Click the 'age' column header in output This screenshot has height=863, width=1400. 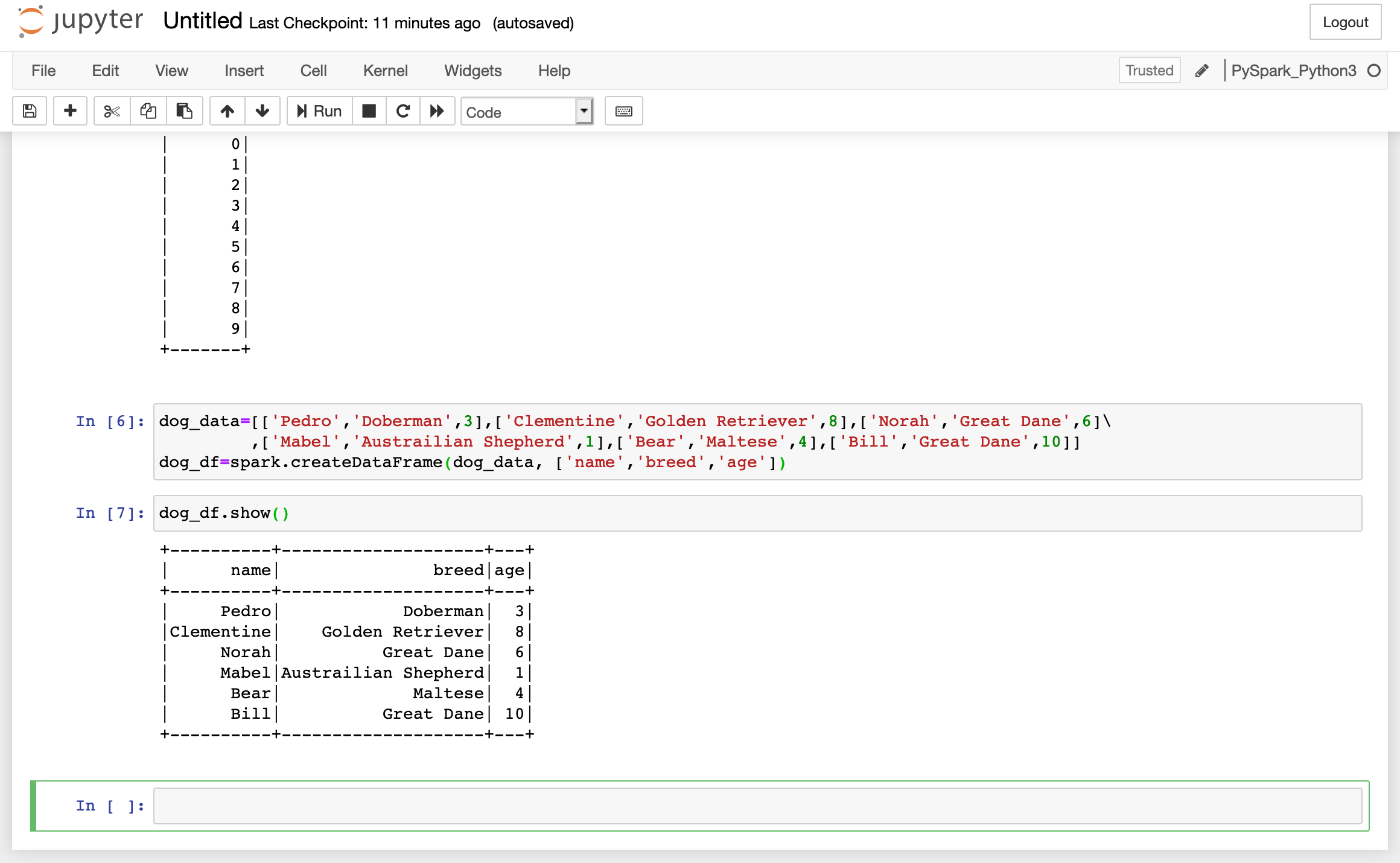[x=509, y=570]
